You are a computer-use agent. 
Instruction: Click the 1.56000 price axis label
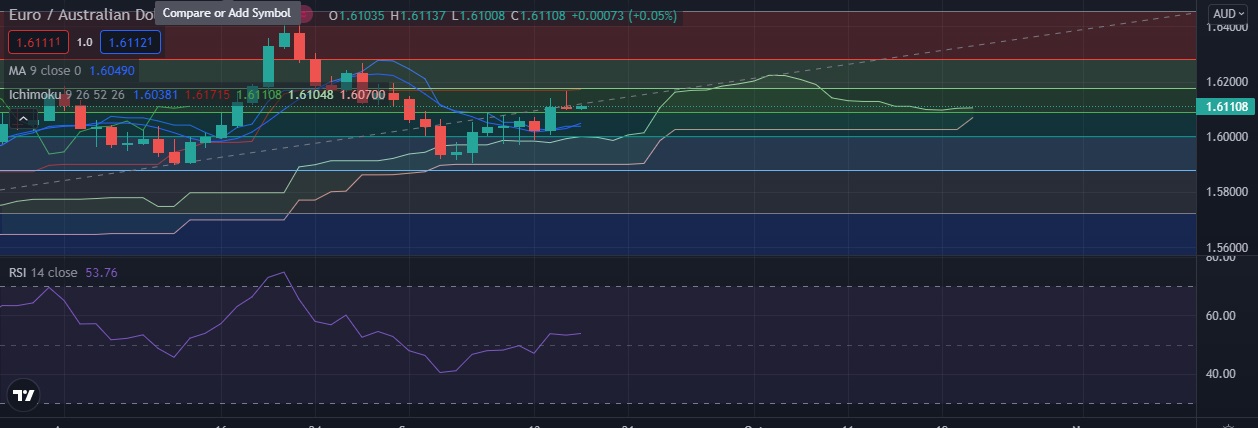1225,246
